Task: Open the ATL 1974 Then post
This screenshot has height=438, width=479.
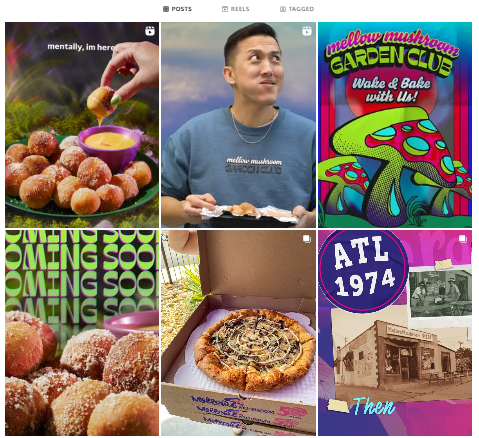Action: click(395, 333)
